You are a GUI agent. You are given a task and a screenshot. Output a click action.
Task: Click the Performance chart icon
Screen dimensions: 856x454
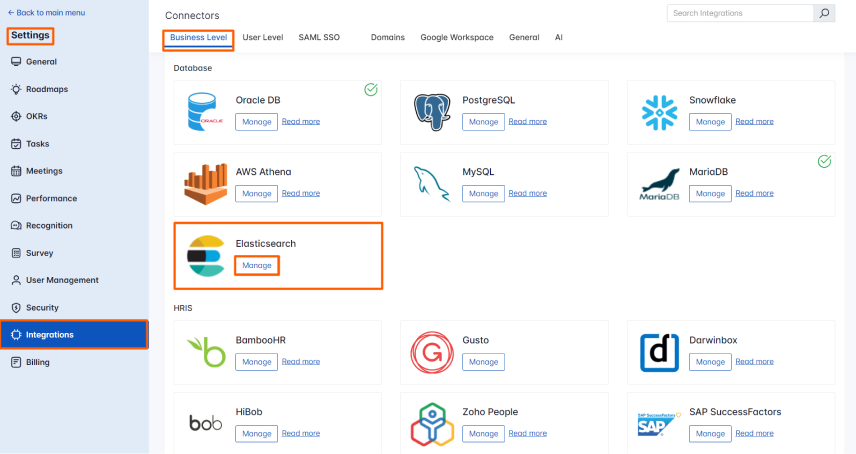(x=16, y=198)
